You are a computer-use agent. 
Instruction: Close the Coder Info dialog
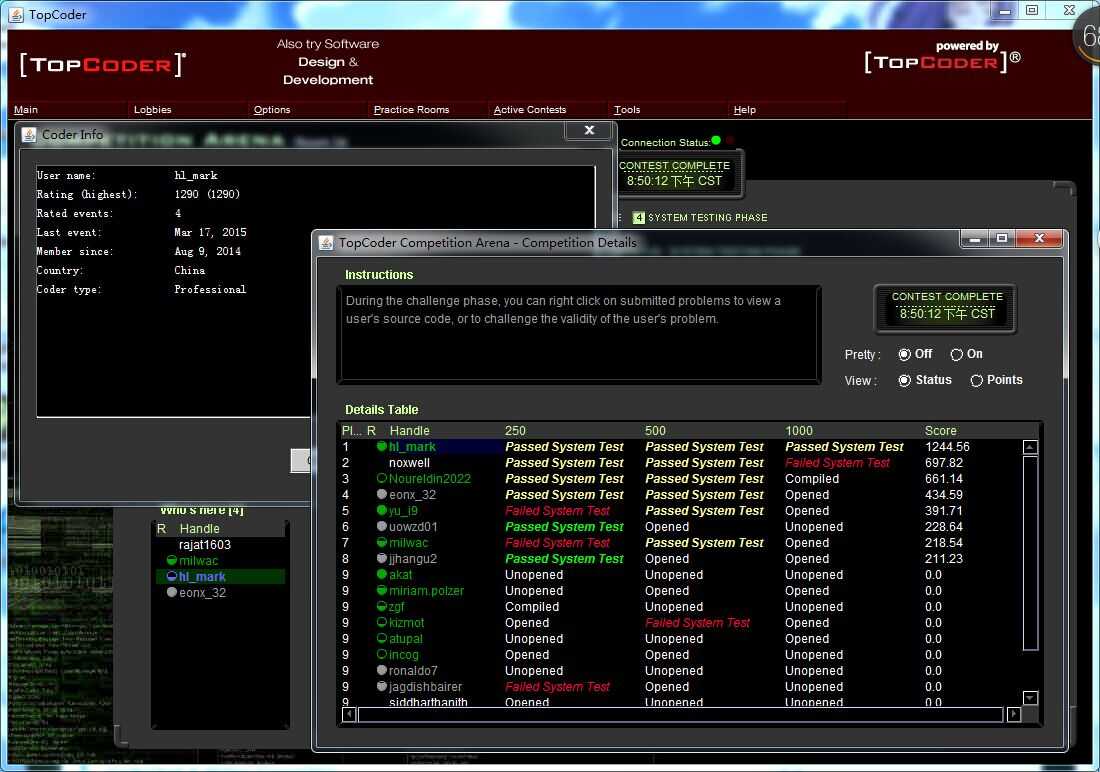click(589, 131)
